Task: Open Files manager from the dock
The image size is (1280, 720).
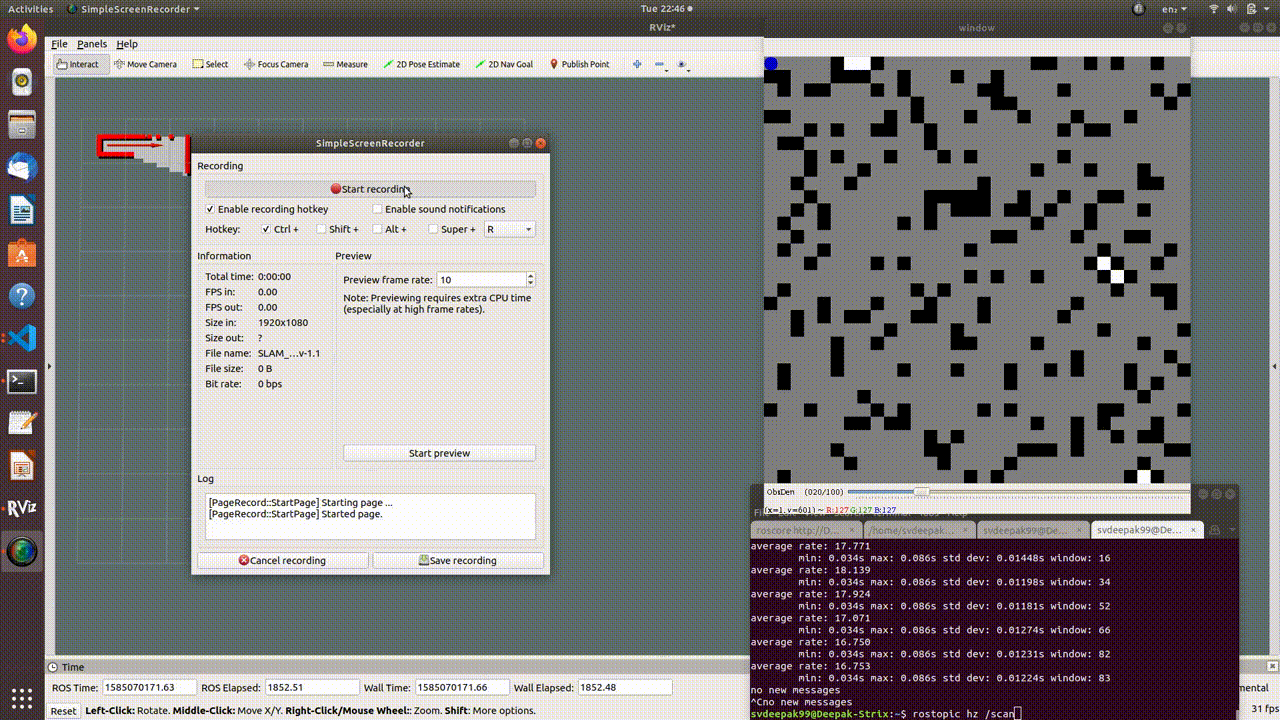Action: click(x=22, y=125)
